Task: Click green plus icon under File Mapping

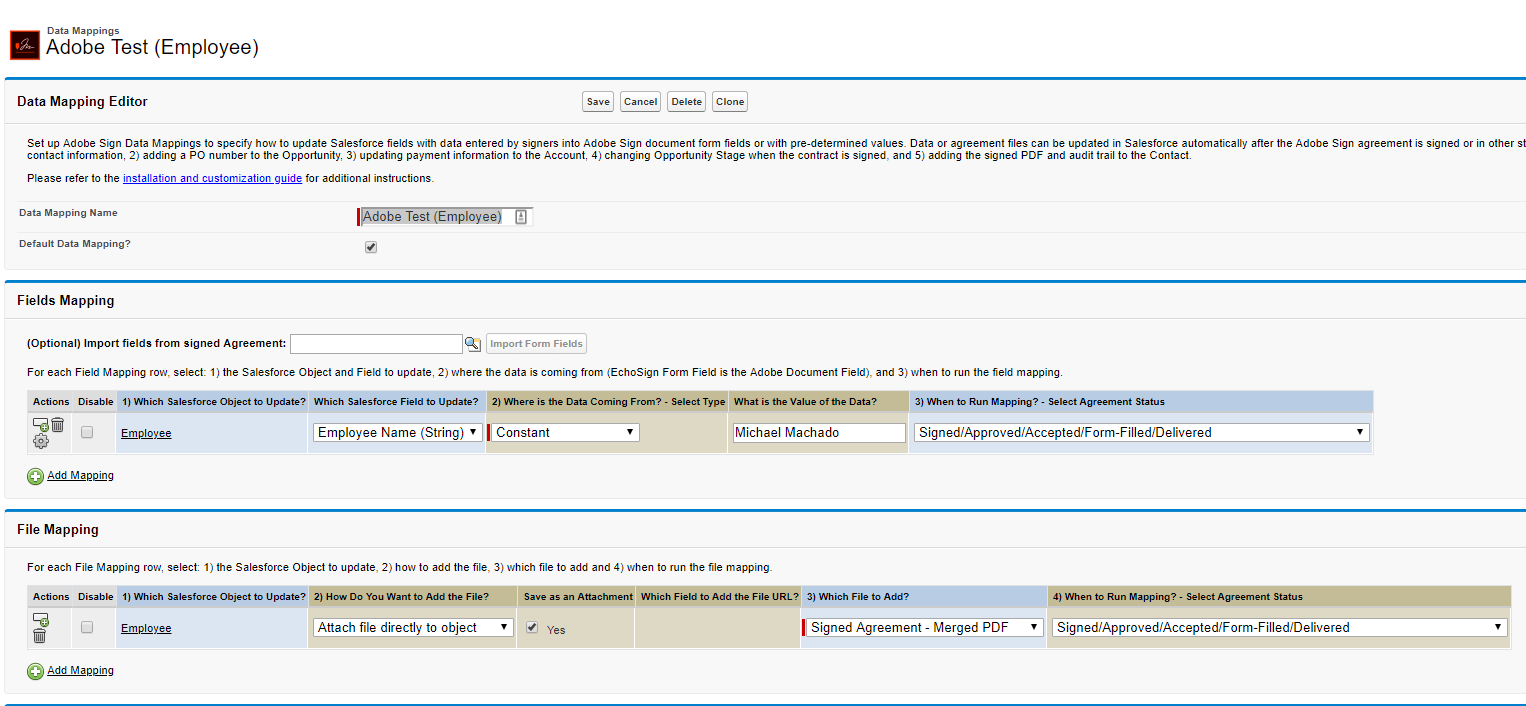Action: tap(35, 671)
